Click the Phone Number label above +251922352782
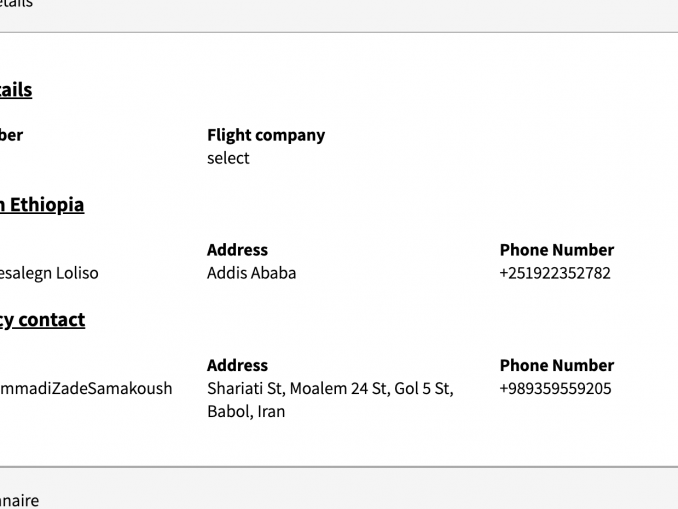Image resolution: width=678 pixels, height=509 pixels. (556, 250)
